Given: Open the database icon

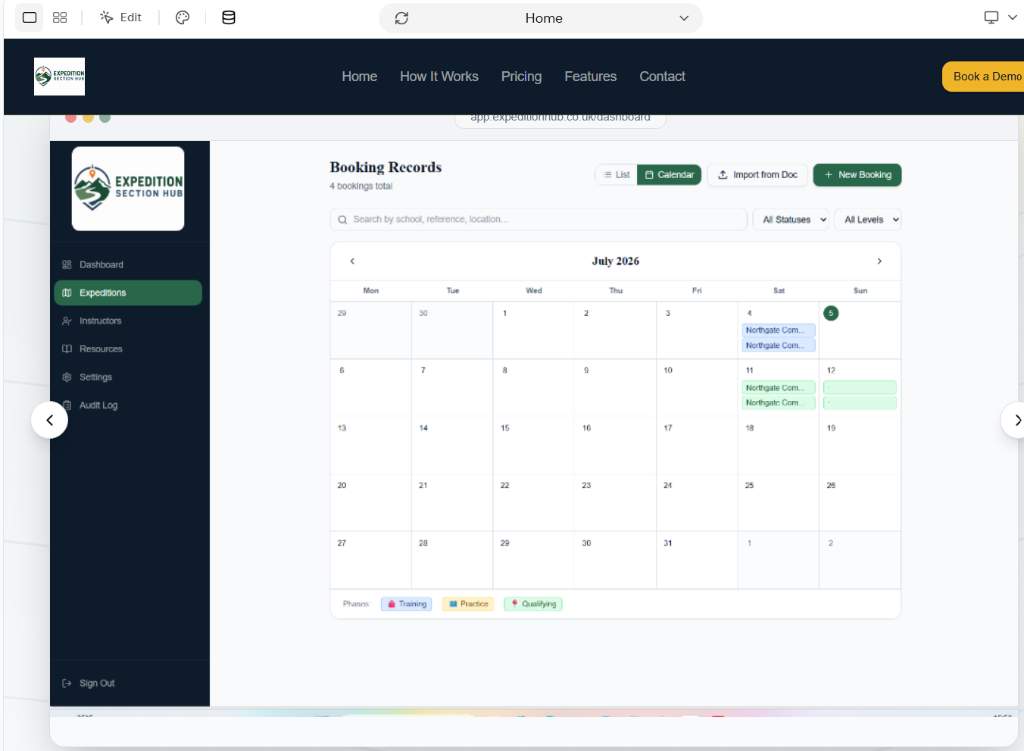Looking at the screenshot, I should [x=229, y=18].
